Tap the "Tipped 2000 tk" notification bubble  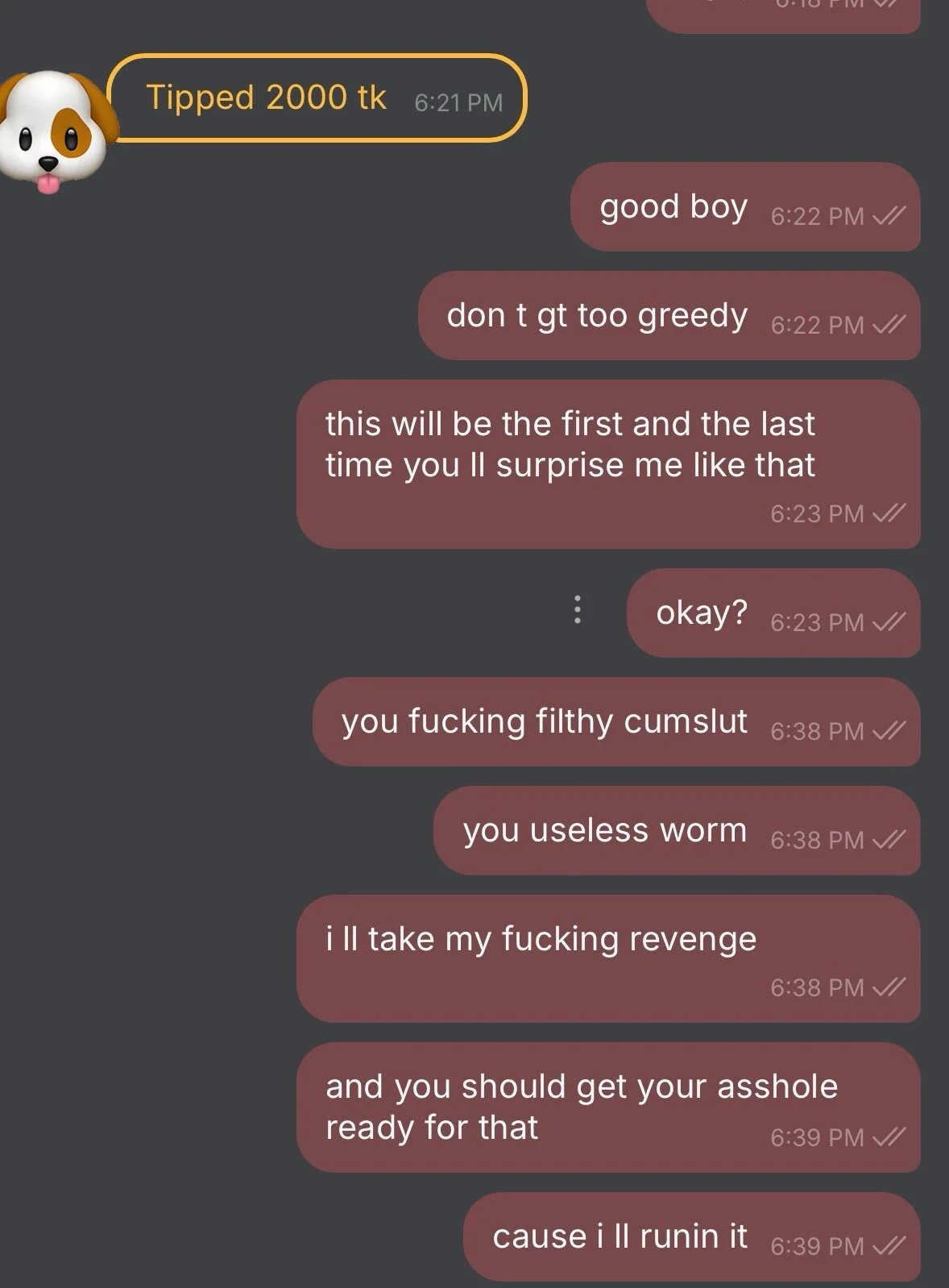317,98
